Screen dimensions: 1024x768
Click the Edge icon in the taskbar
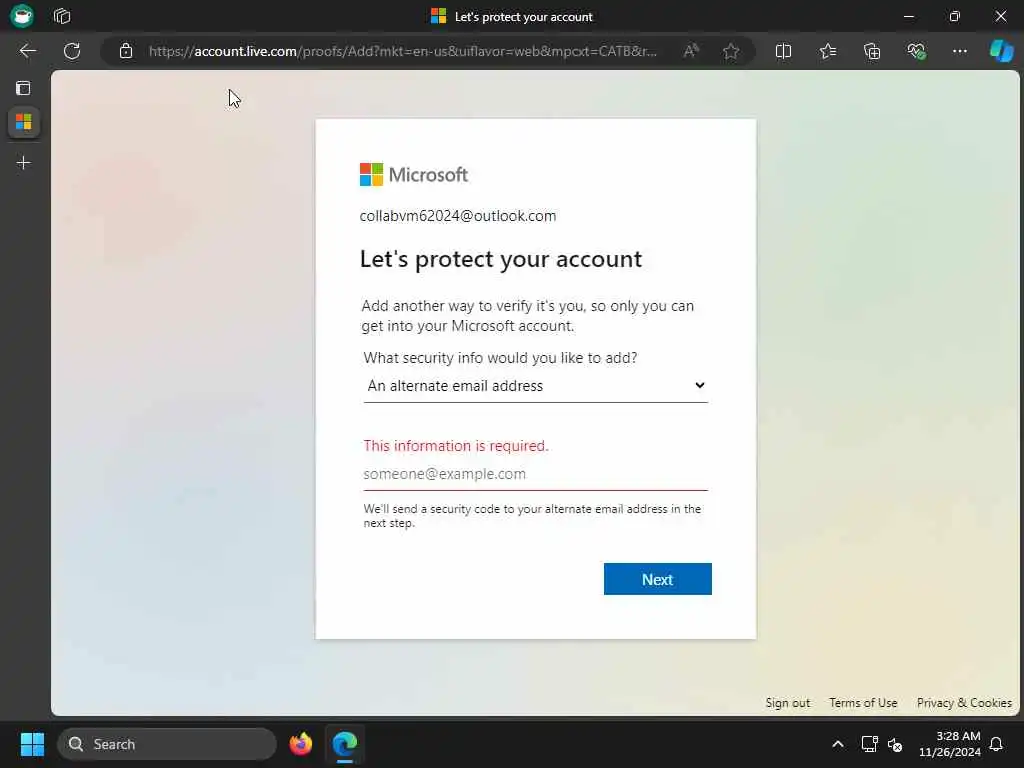345,744
